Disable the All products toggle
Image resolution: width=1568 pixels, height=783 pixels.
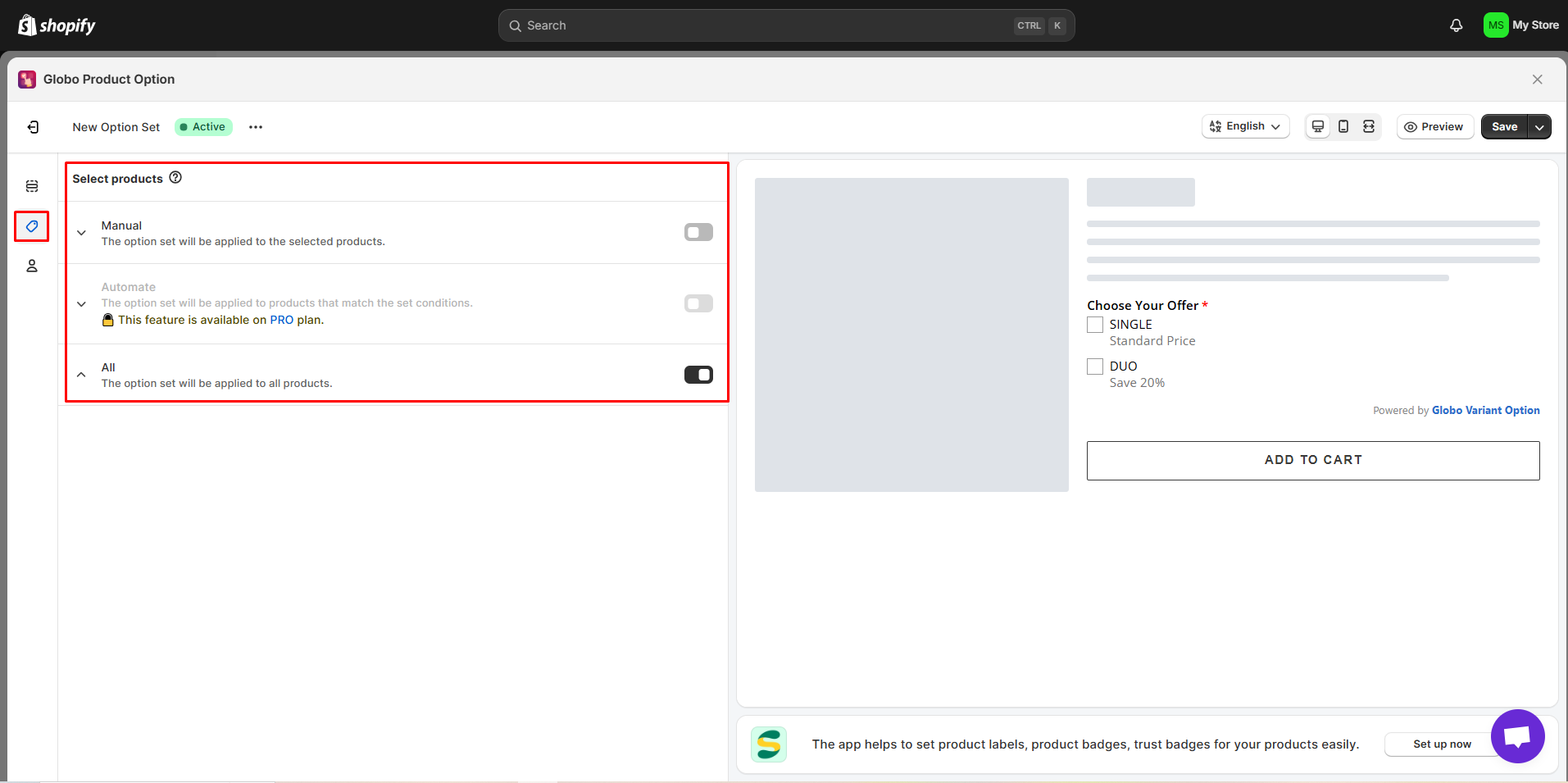(698, 374)
